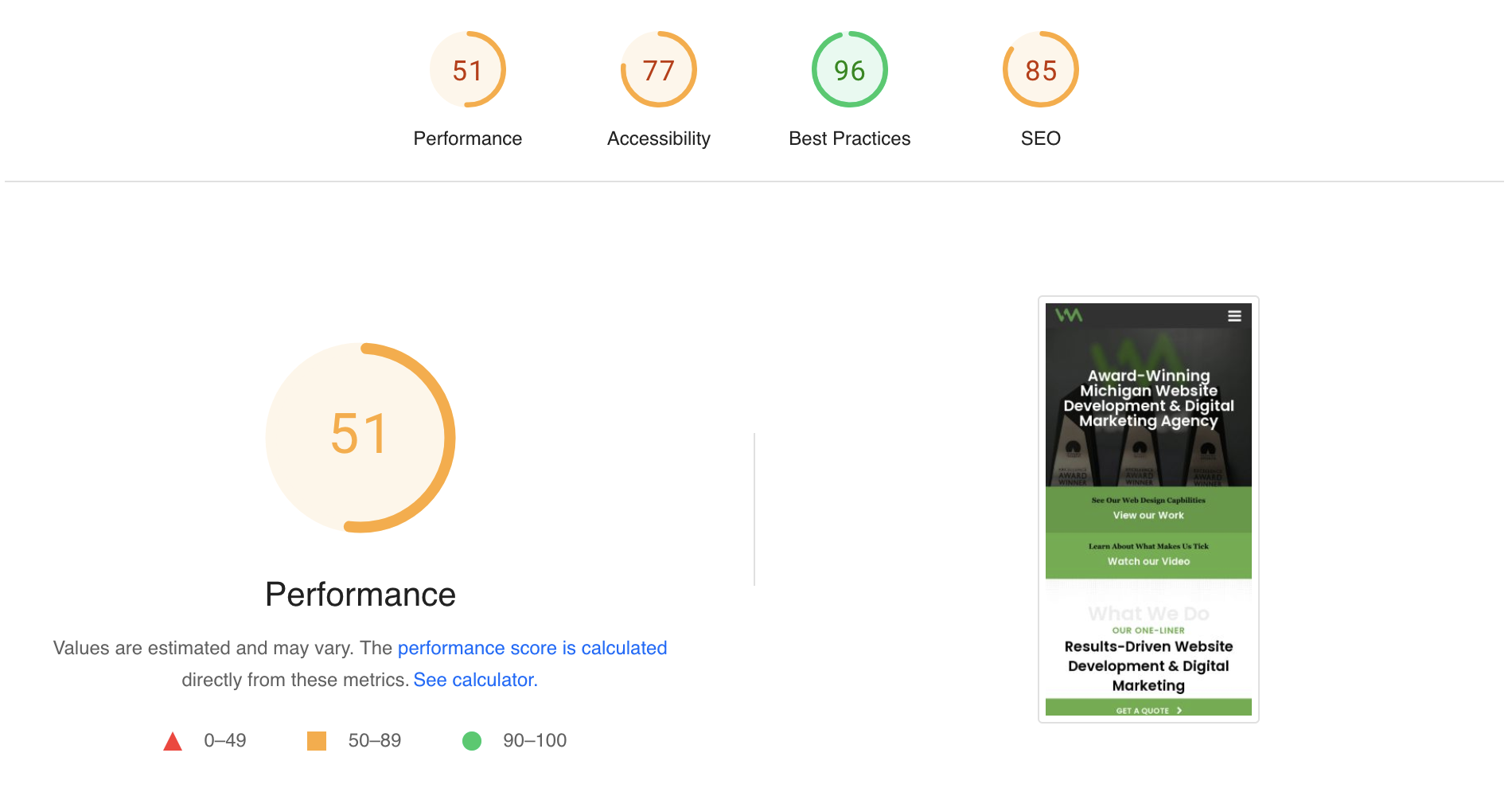This screenshot has height=788, width=1512.
Task: Select the Performance label under the top gauge
Action: [x=467, y=138]
